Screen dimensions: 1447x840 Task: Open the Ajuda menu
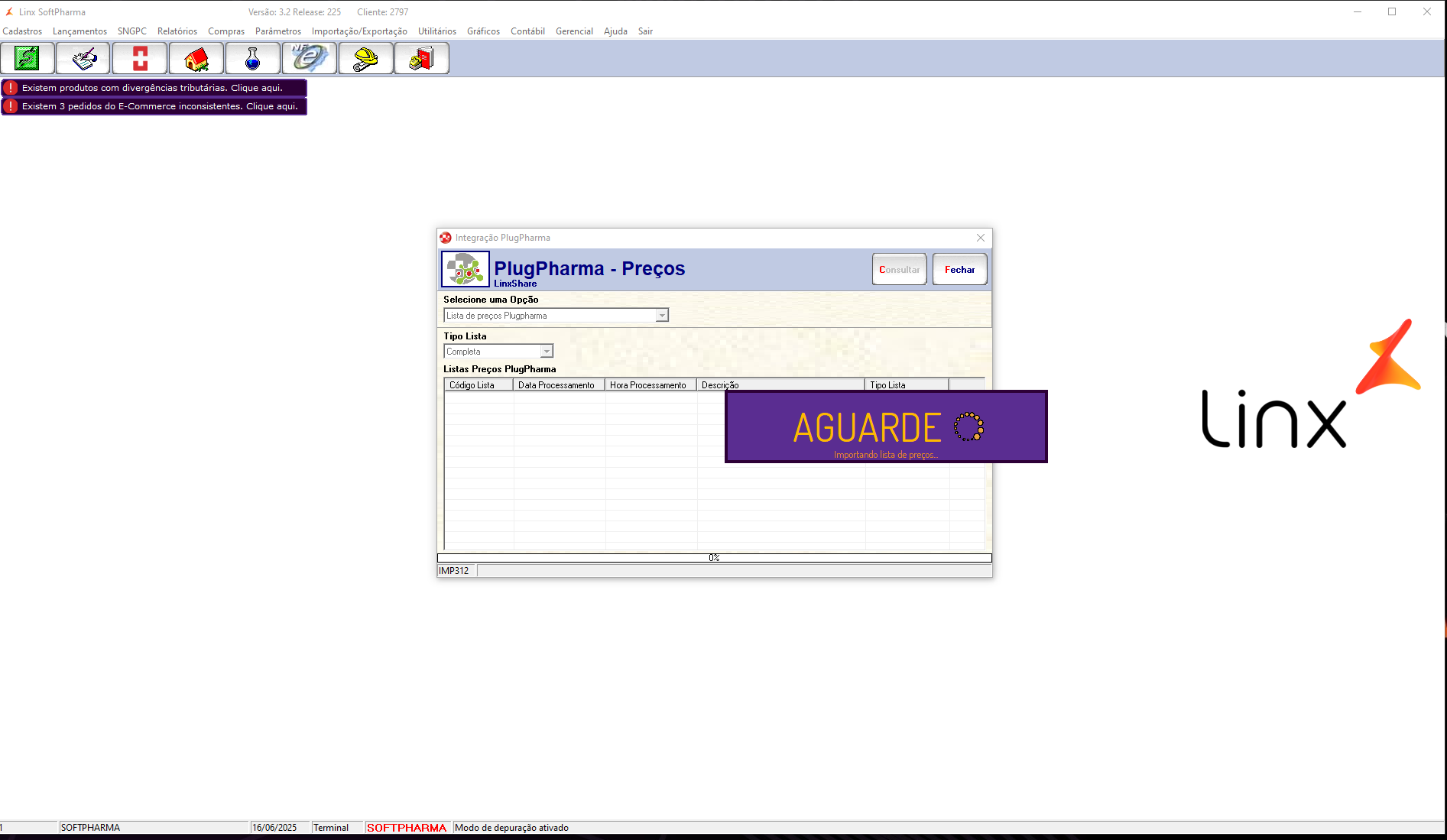point(615,31)
